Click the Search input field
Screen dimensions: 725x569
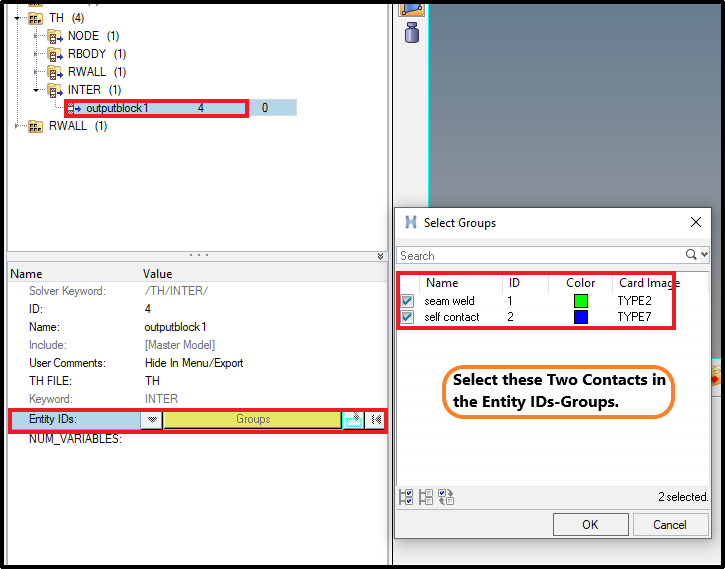click(x=541, y=256)
